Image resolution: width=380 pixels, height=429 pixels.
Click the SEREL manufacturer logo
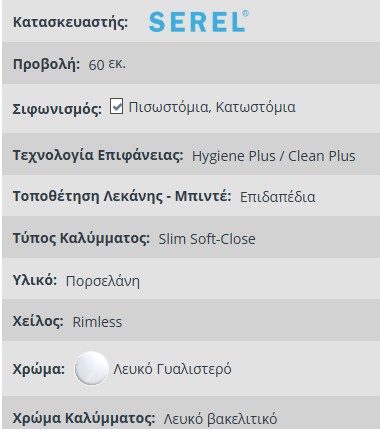199,21
